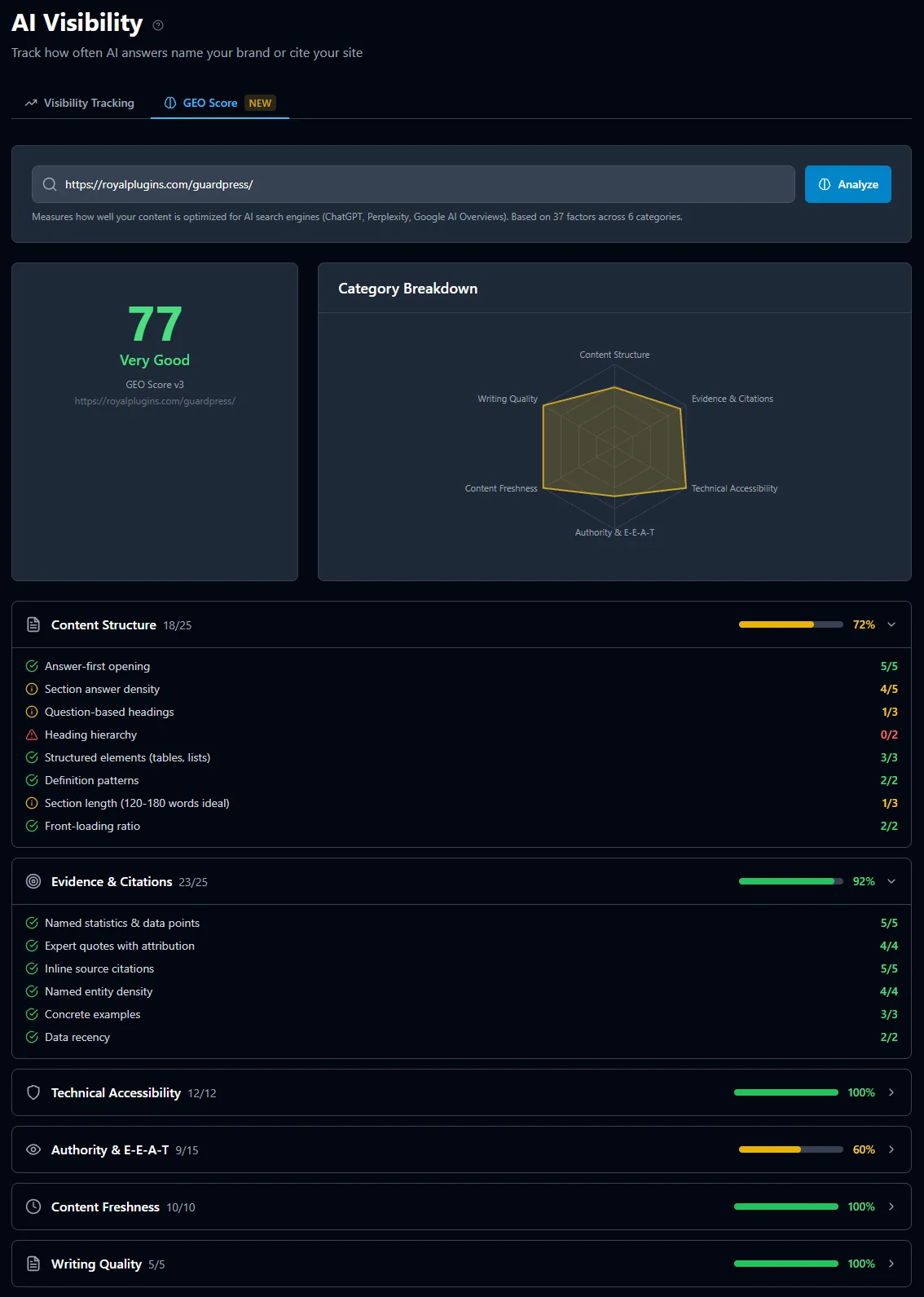Click check icon for Named statistics & data points
Screen dimensions: 924x1297
(x=32, y=923)
